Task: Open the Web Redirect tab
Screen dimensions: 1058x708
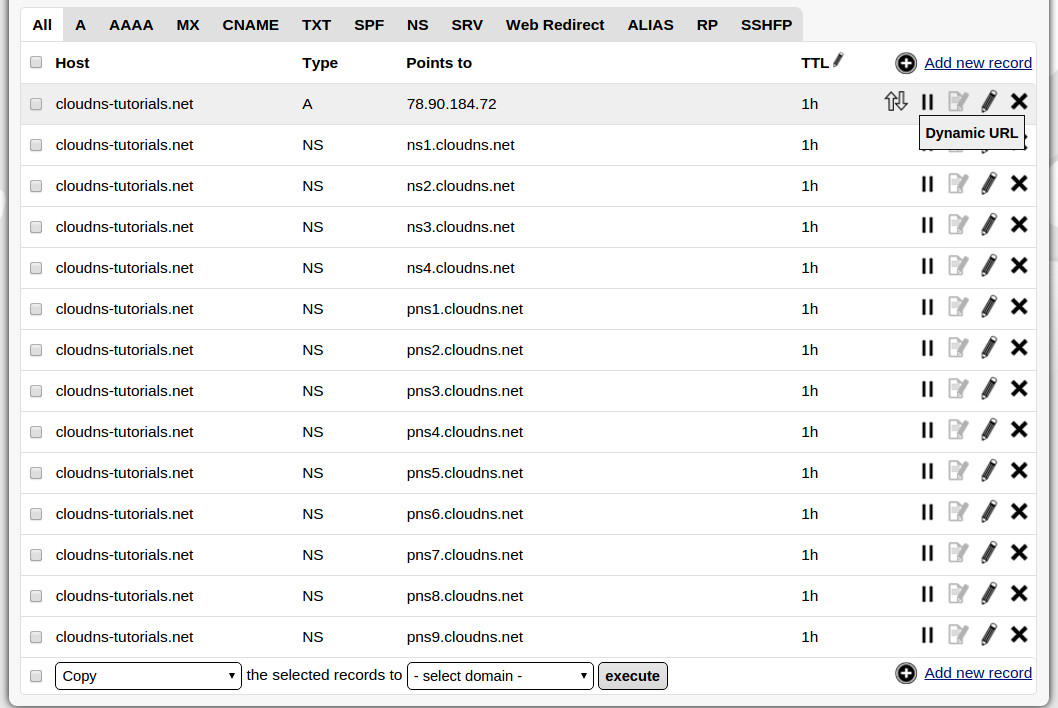Action: [x=555, y=25]
